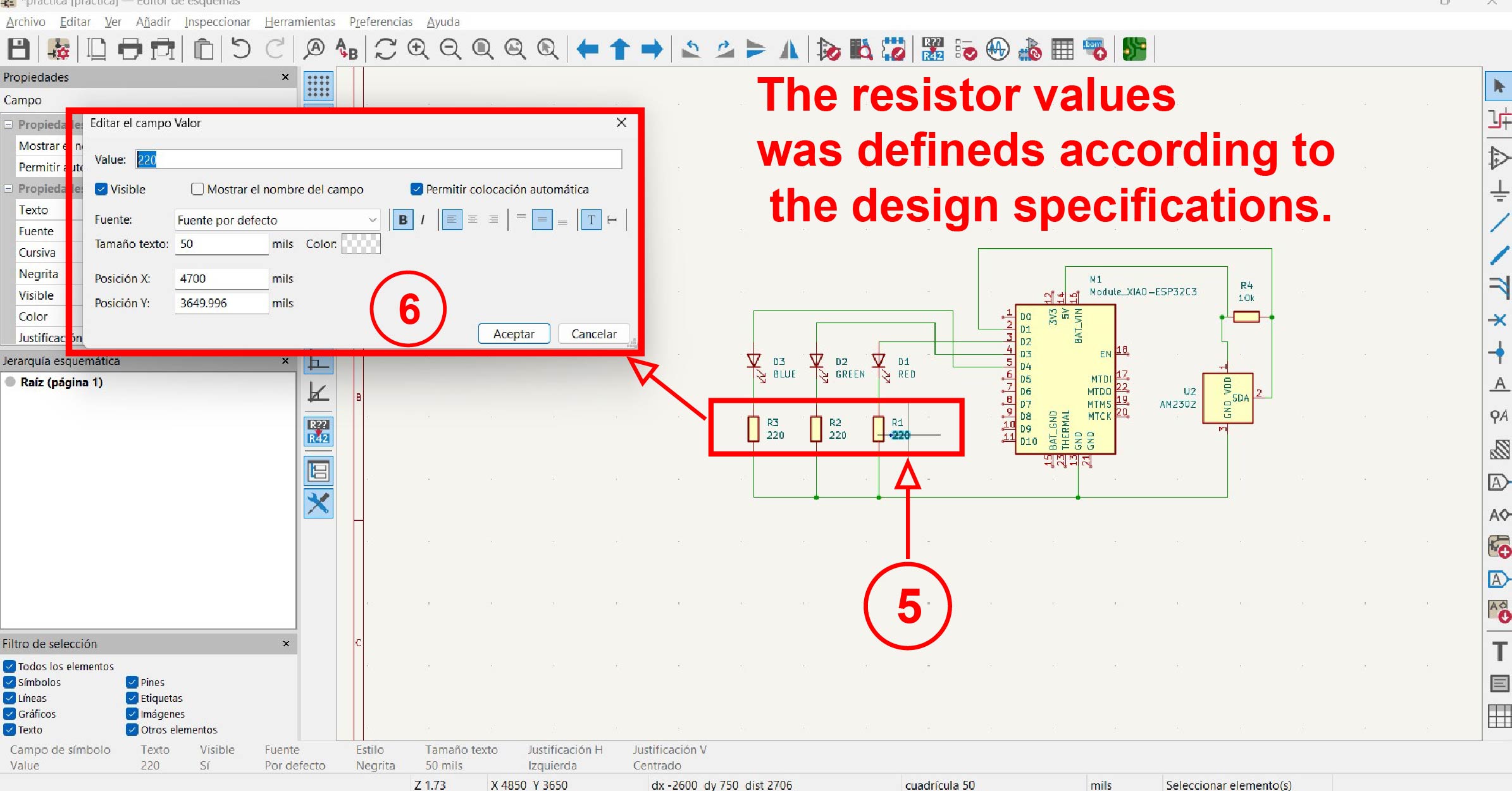Screen dimensions: 1512x791
Task: Open the PCB editor icon
Action: (x=1134, y=49)
